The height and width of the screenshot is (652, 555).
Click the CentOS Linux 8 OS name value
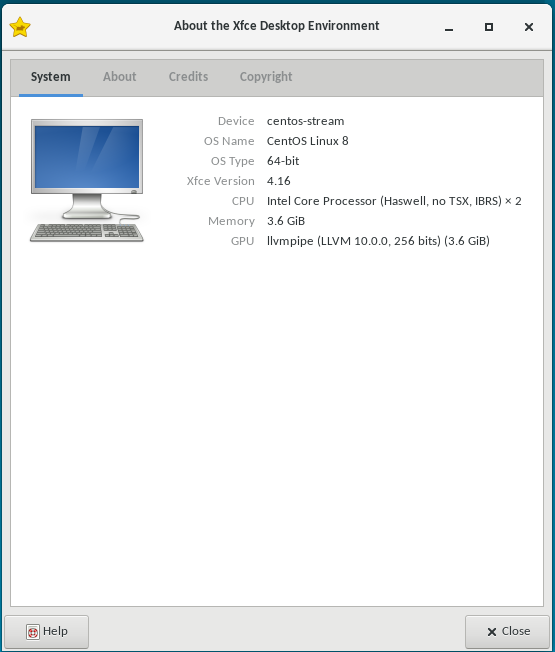pos(308,141)
